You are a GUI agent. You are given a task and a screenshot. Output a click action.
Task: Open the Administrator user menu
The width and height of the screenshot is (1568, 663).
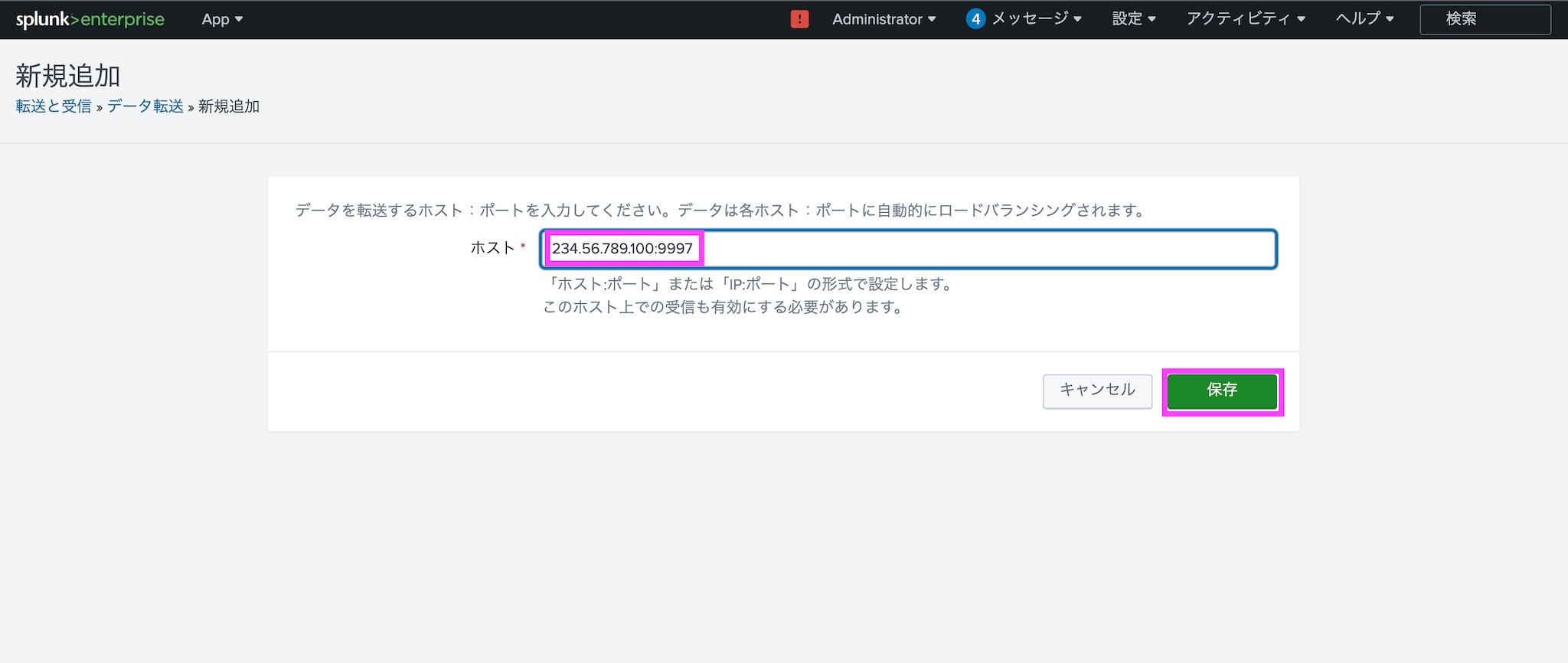pos(884,19)
